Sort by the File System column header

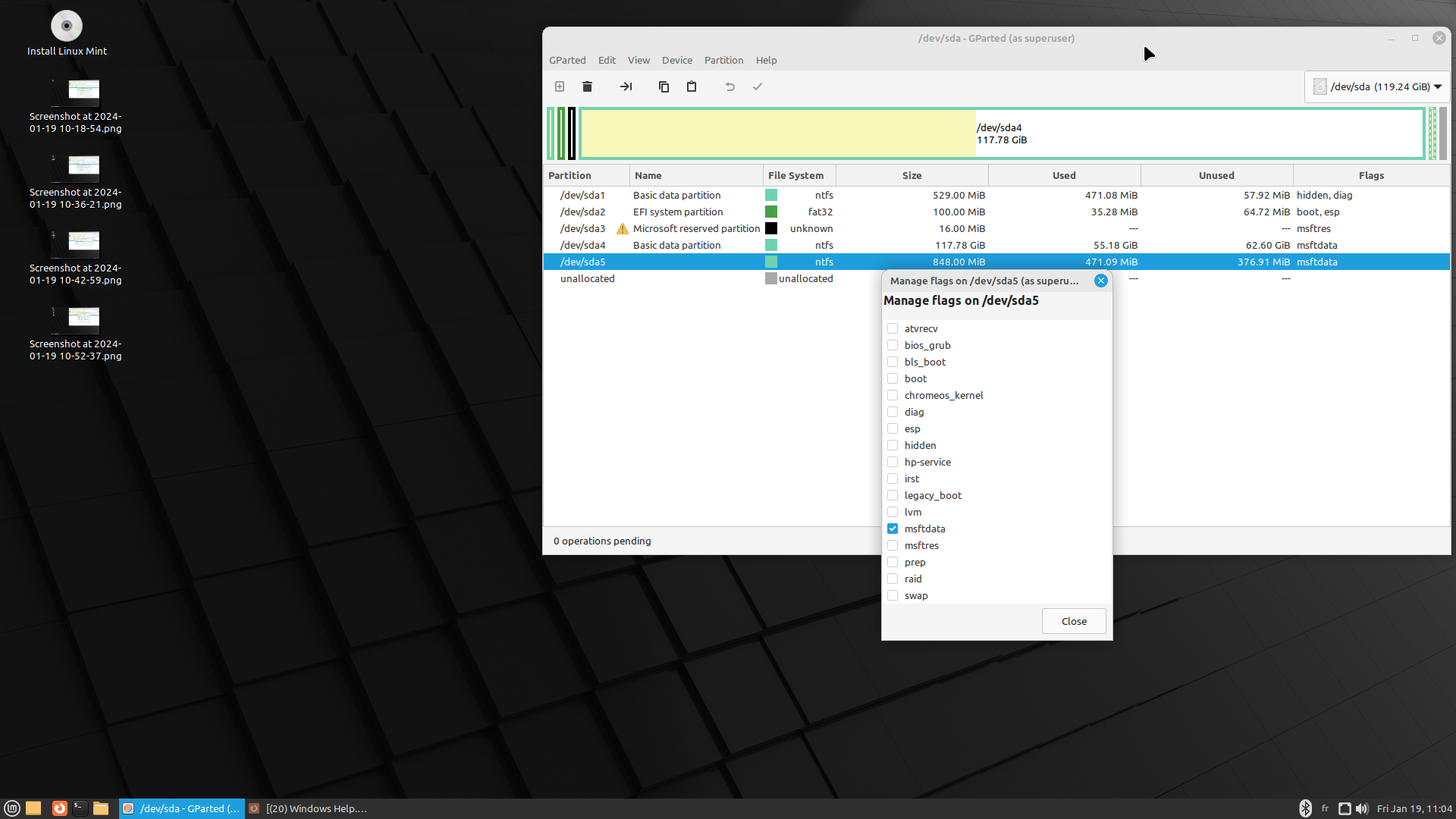pyautogui.click(x=795, y=175)
